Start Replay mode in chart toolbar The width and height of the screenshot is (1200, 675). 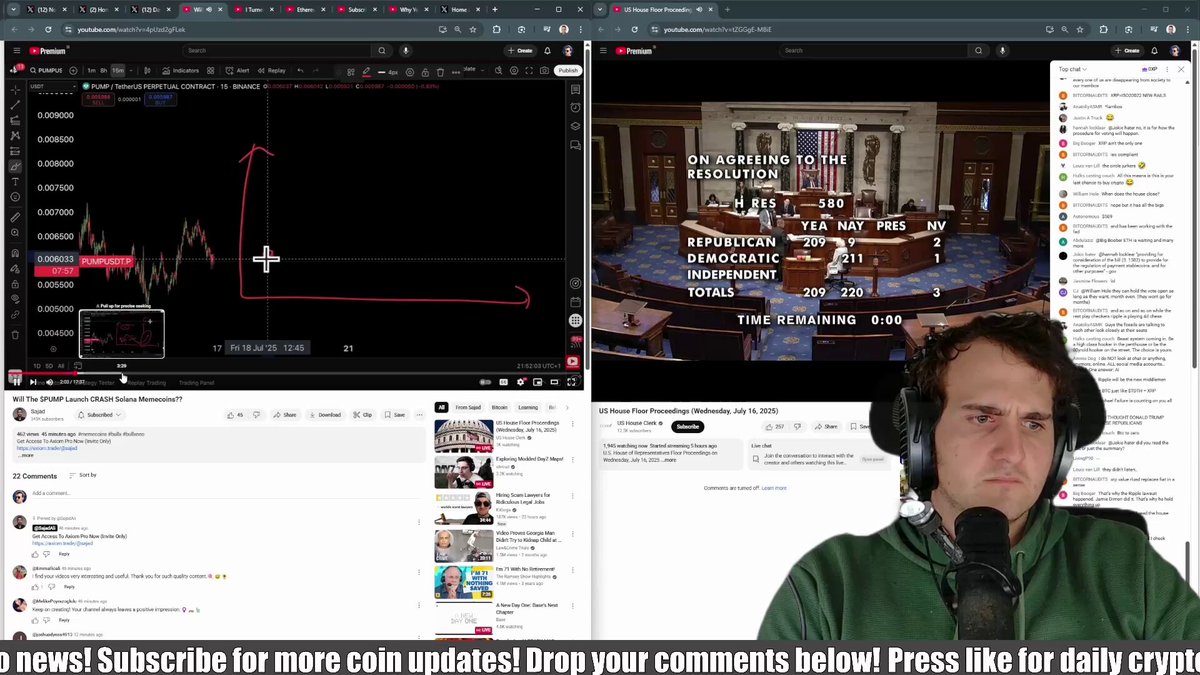coord(271,71)
